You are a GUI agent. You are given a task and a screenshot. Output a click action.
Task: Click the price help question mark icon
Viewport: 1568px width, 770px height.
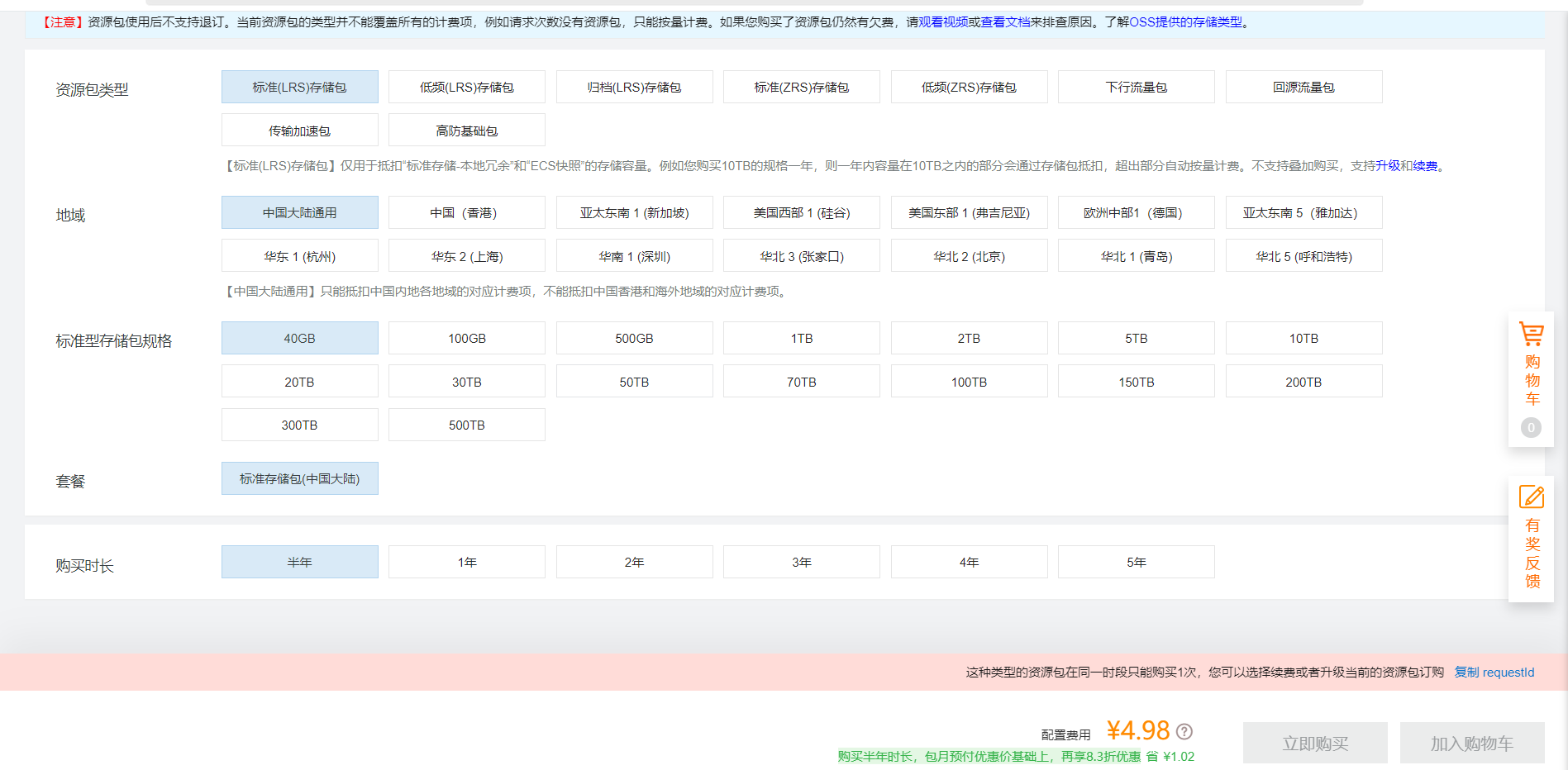(1184, 731)
